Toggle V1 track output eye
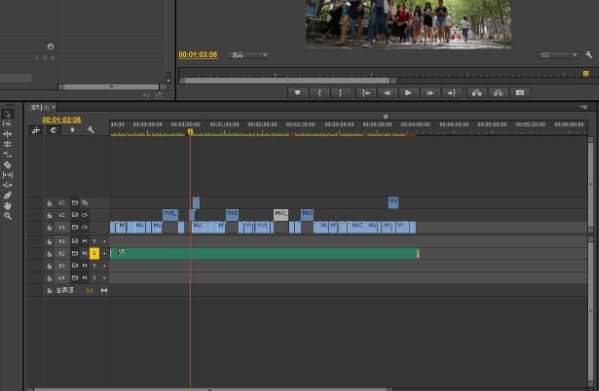Screen dimensions: 599x391 pyautogui.click(x=85, y=227)
